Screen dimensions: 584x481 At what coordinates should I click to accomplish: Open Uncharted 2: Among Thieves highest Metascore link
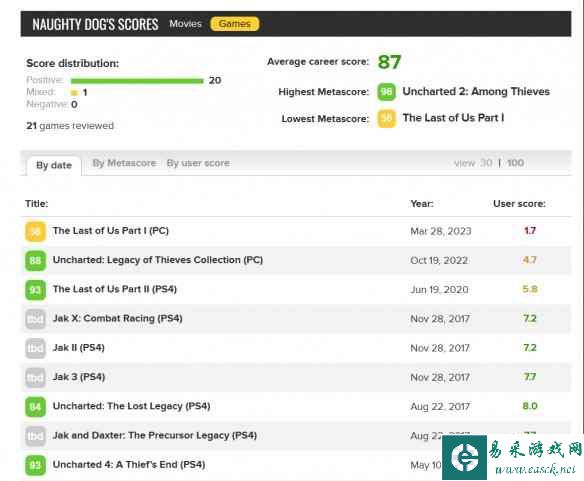click(476, 92)
